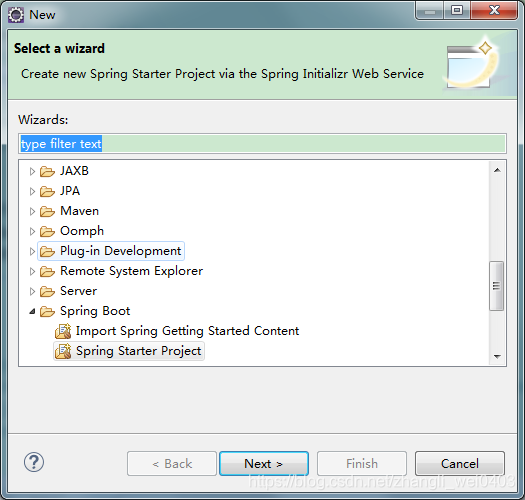
Task: Click the scrollbar up arrow
Action: [x=497, y=170]
